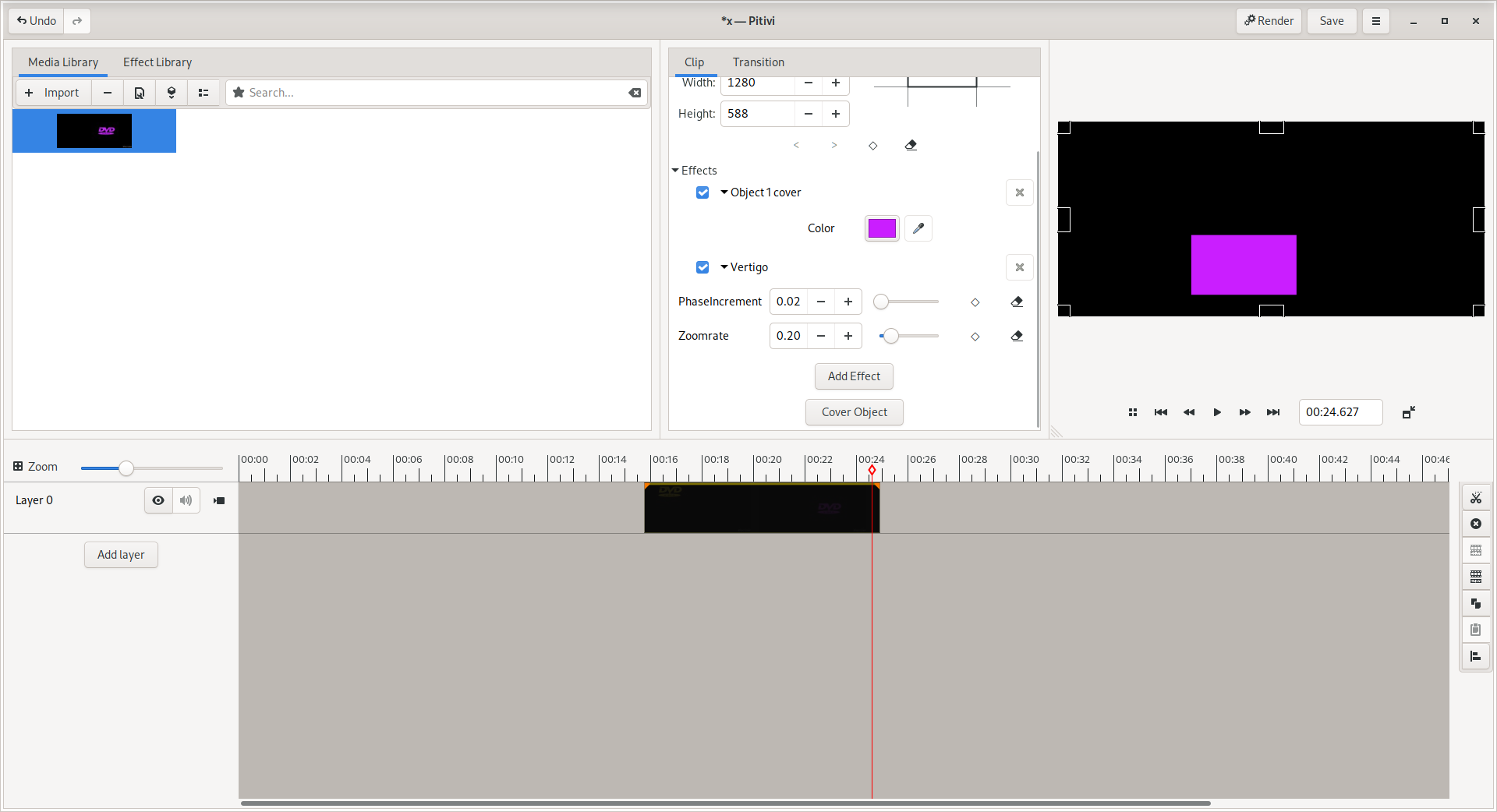
Task: Go to previous transformation keyframe
Action: point(796,145)
